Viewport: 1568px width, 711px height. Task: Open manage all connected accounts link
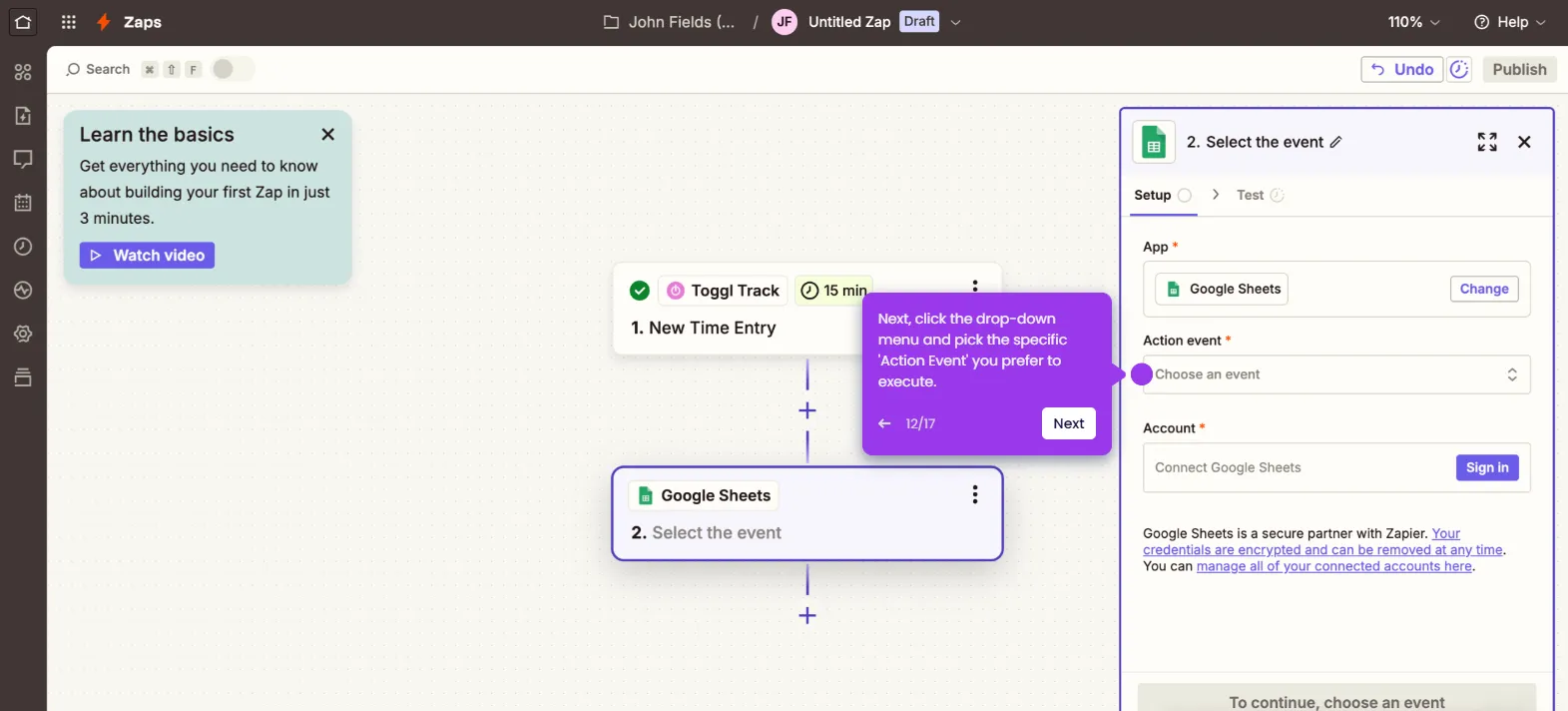(x=1334, y=566)
